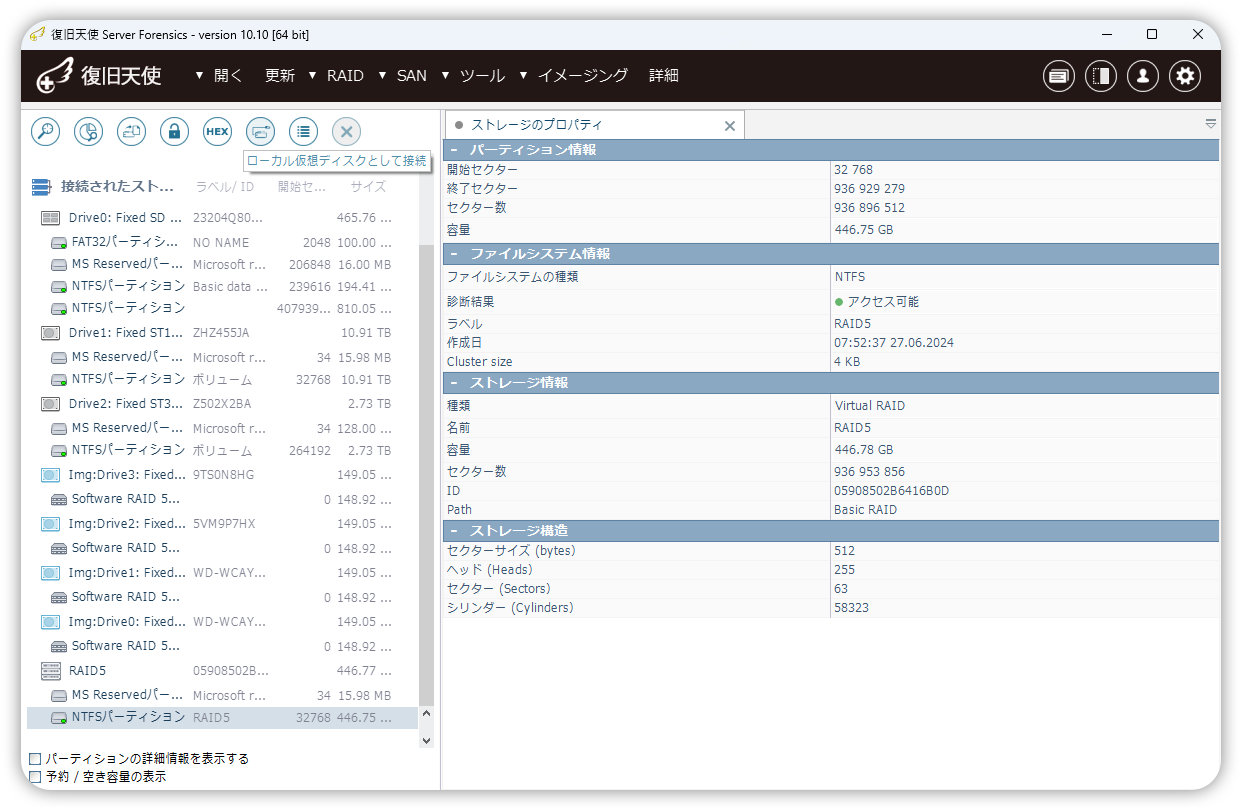Collapse the ストレージ情報 section
The image size is (1242, 810).
click(x=454, y=383)
